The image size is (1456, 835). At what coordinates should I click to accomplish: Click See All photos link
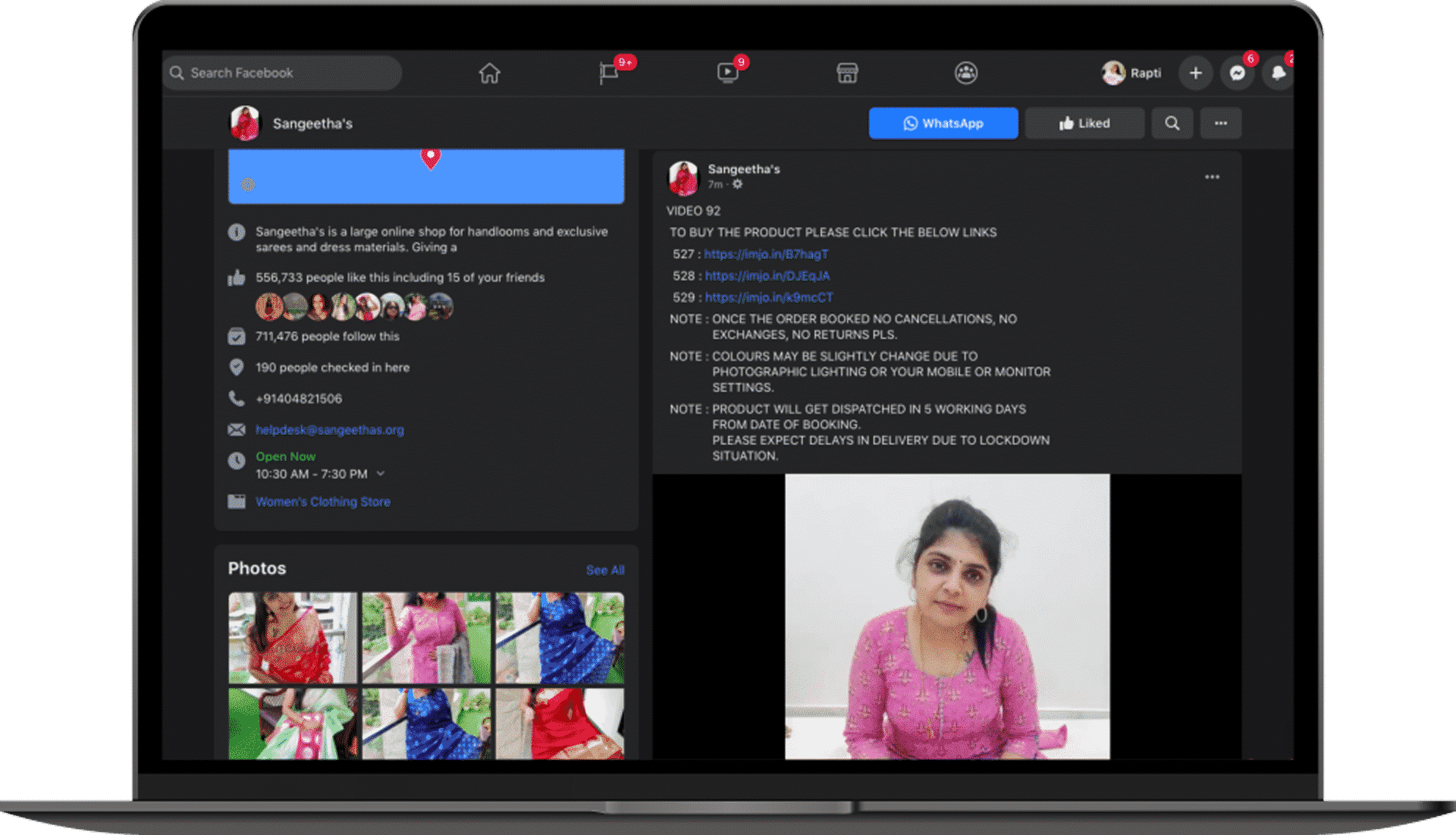[x=605, y=570]
